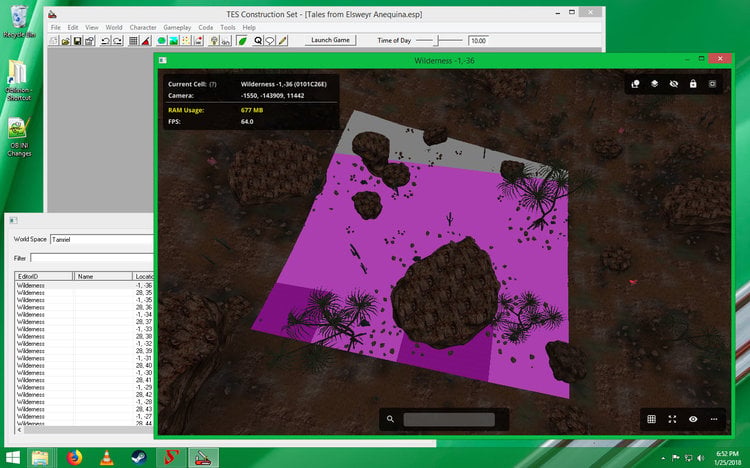Click the first render window top-right overlay icon
750x468 pixels.
635,84
